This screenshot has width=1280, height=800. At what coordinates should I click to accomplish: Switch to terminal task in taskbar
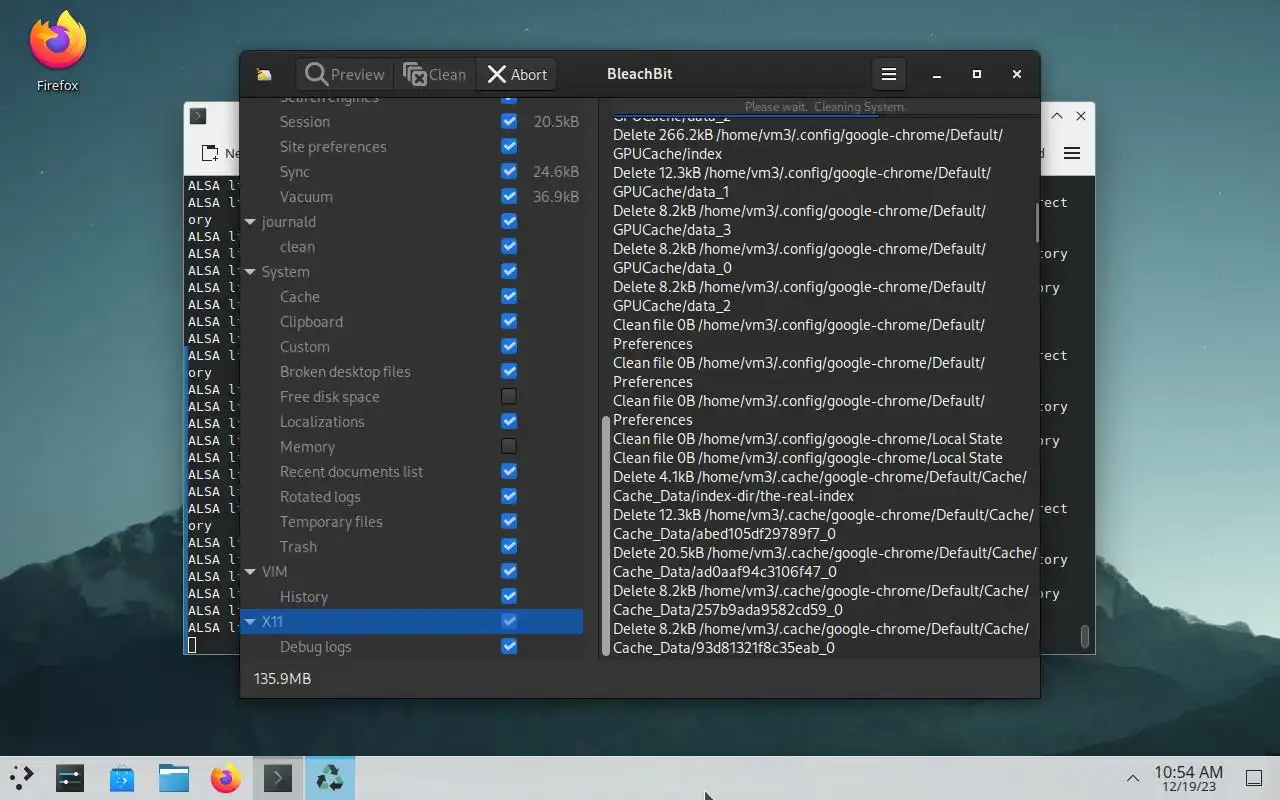pos(277,777)
